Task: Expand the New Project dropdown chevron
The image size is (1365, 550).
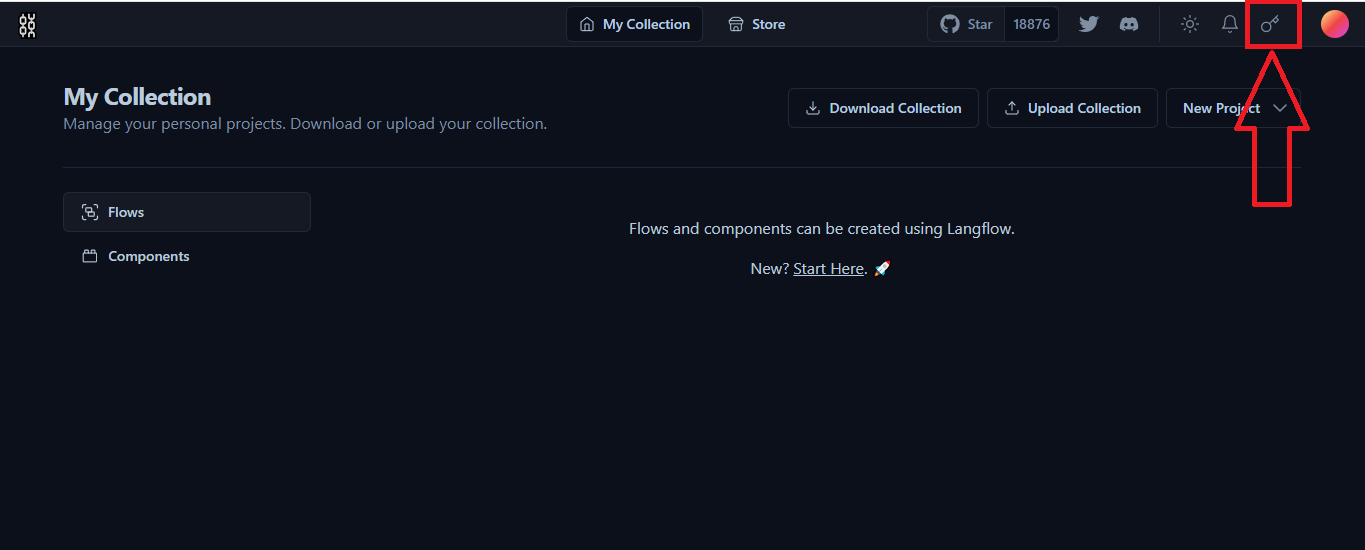Action: [x=1280, y=108]
